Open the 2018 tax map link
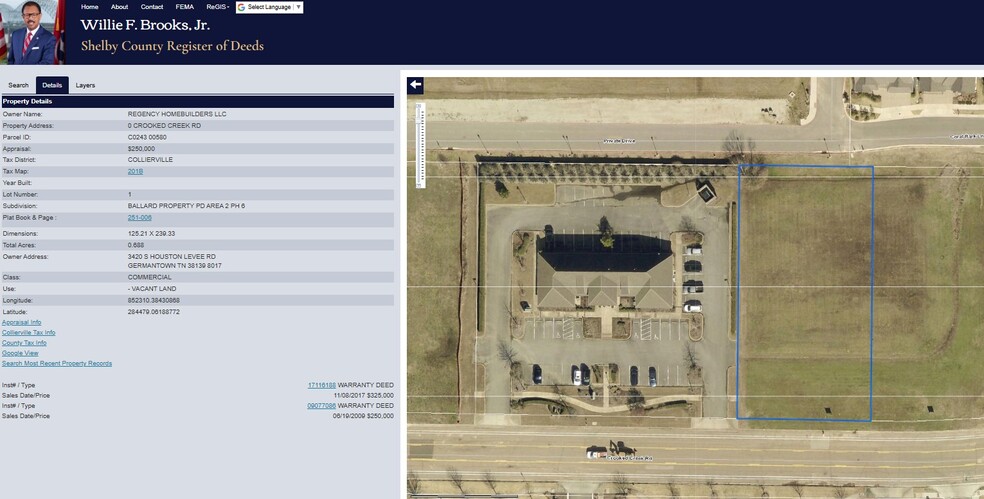Screen dimensions: 984x499 tap(135, 171)
